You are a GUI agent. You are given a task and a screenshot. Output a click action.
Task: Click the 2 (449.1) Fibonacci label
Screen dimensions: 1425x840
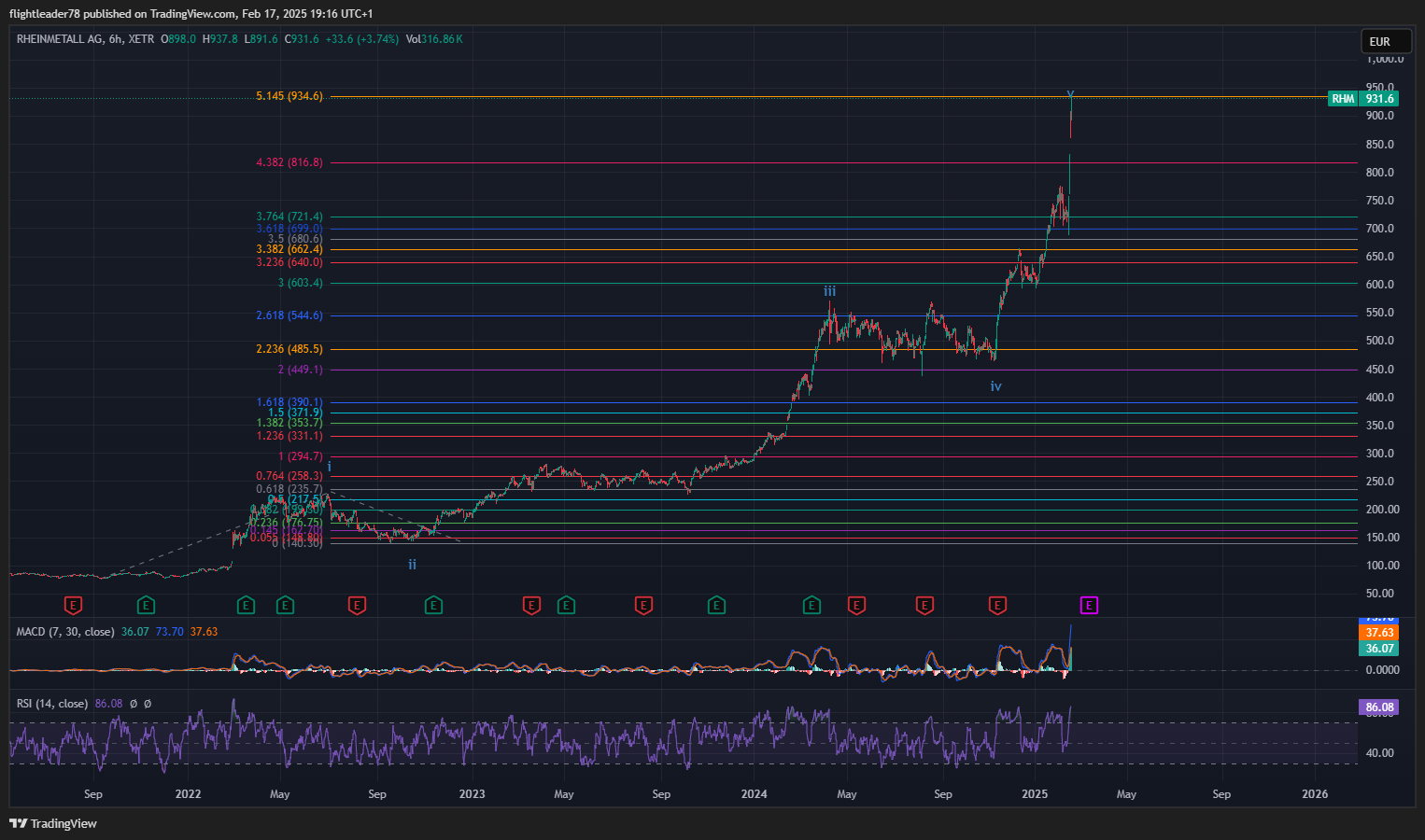pyautogui.click(x=300, y=370)
